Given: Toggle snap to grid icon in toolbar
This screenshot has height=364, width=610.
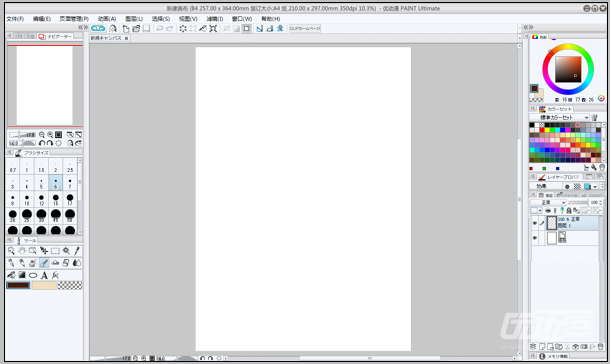Looking at the screenshot, I should [x=280, y=28].
